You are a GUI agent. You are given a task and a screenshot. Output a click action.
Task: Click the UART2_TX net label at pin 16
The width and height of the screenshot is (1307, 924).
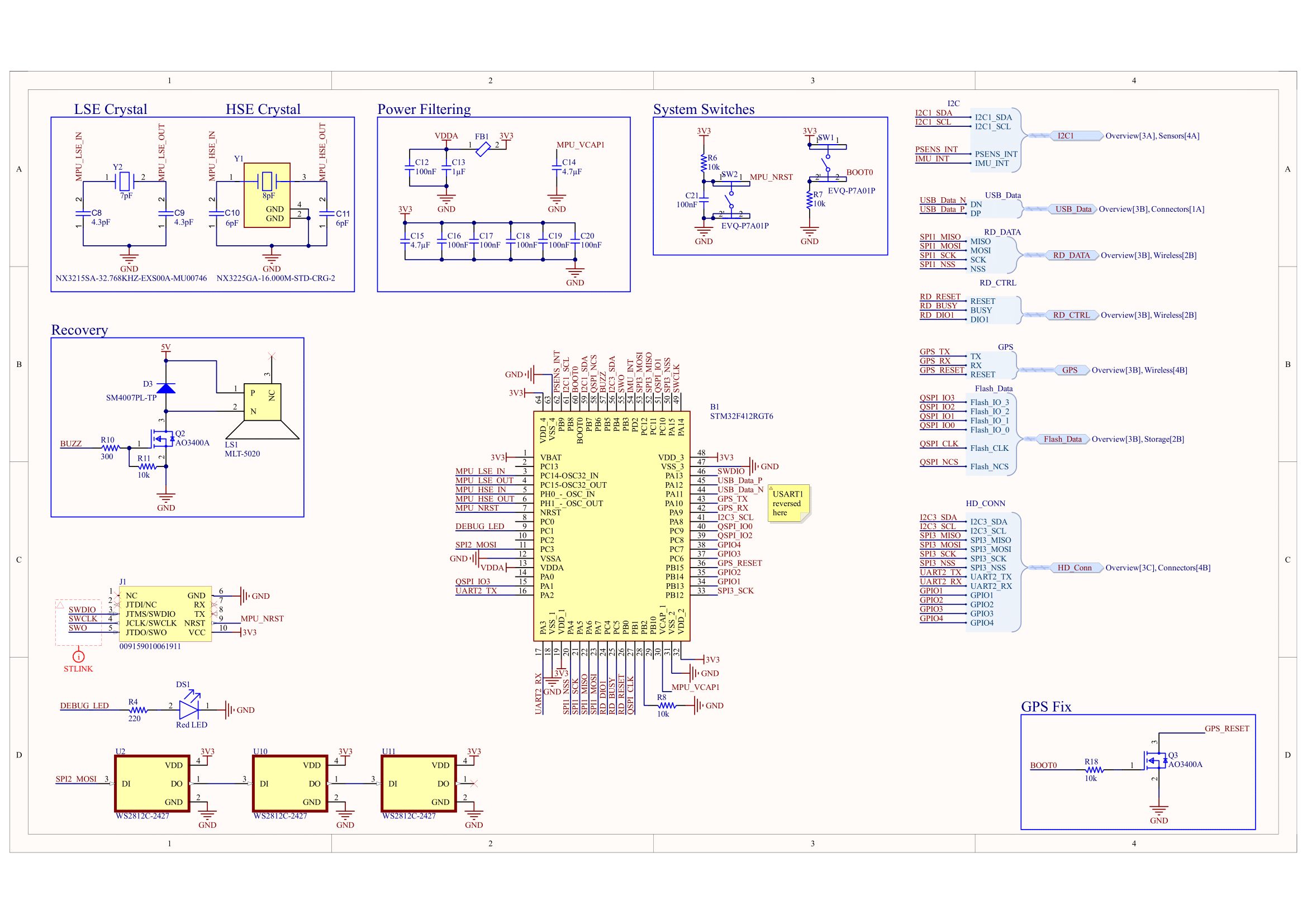point(476,590)
